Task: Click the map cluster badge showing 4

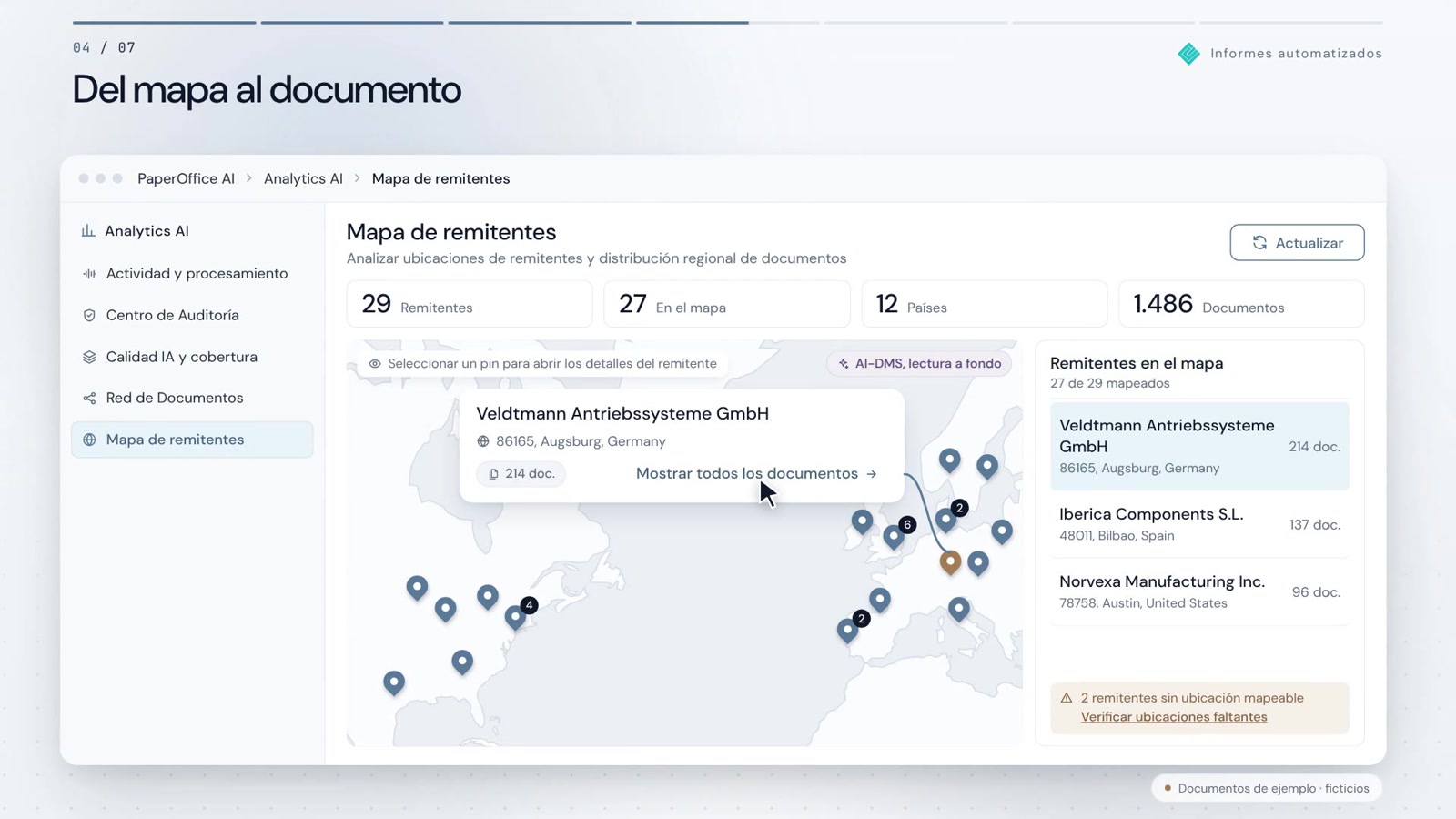Action: pyautogui.click(x=529, y=605)
